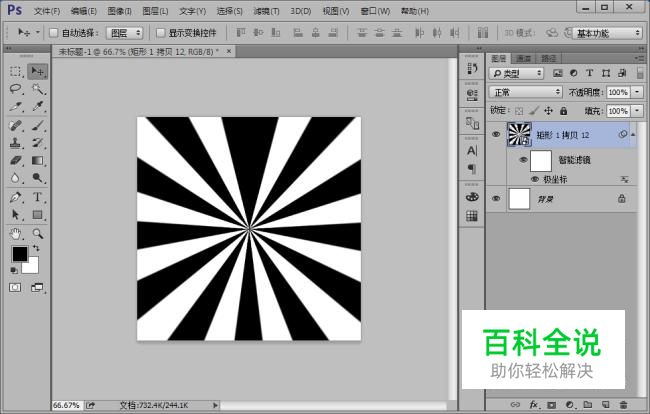Select the Eraser tool

[x=15, y=160]
